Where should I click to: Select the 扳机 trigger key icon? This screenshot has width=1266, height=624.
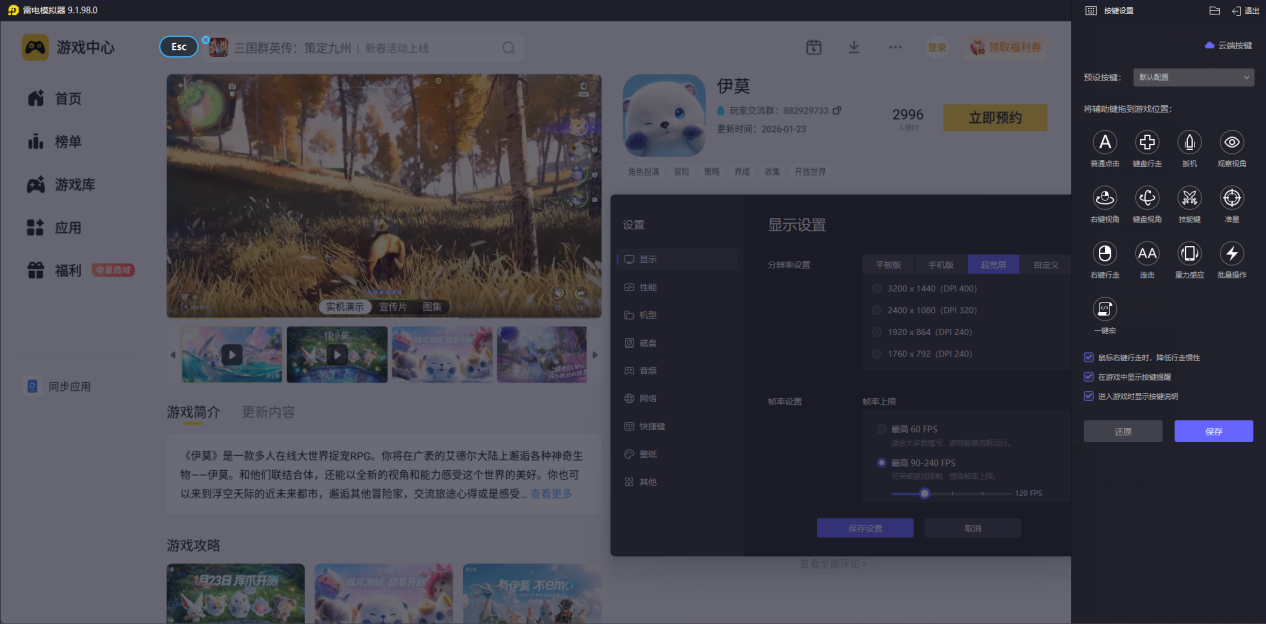point(1189,142)
